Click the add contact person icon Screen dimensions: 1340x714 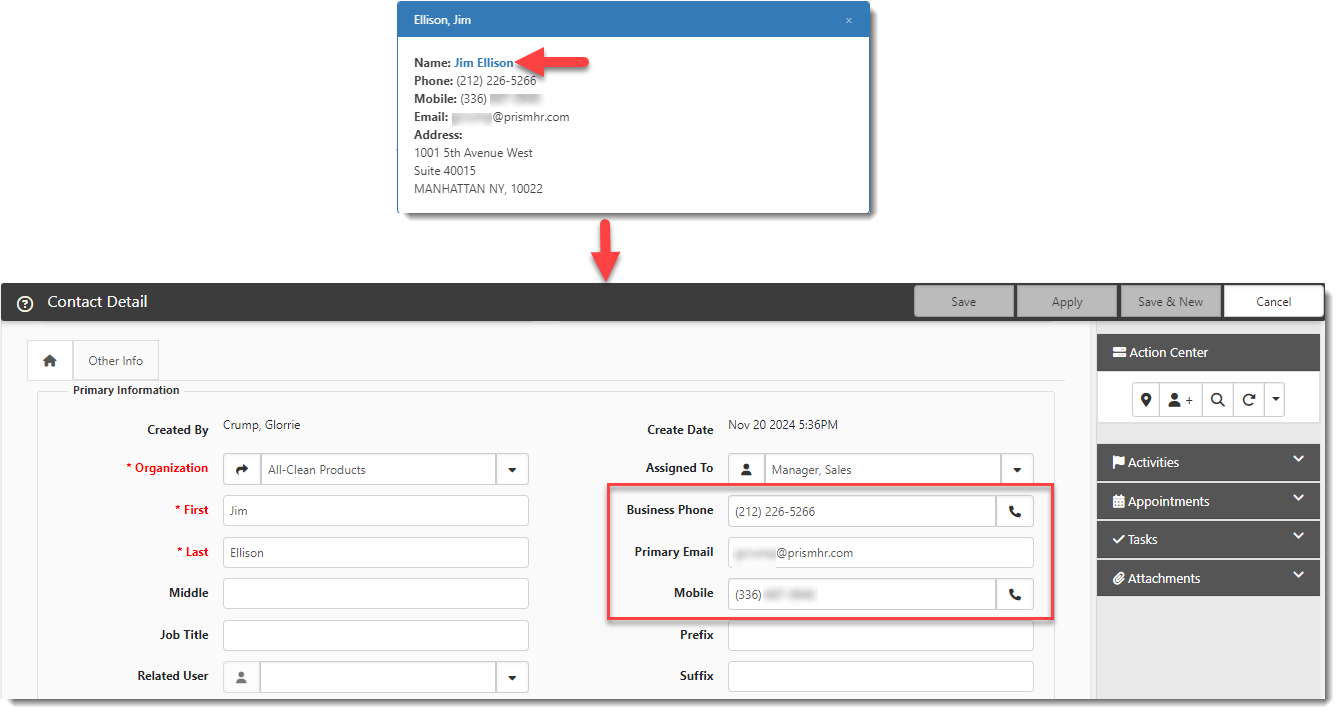[x=1180, y=400]
